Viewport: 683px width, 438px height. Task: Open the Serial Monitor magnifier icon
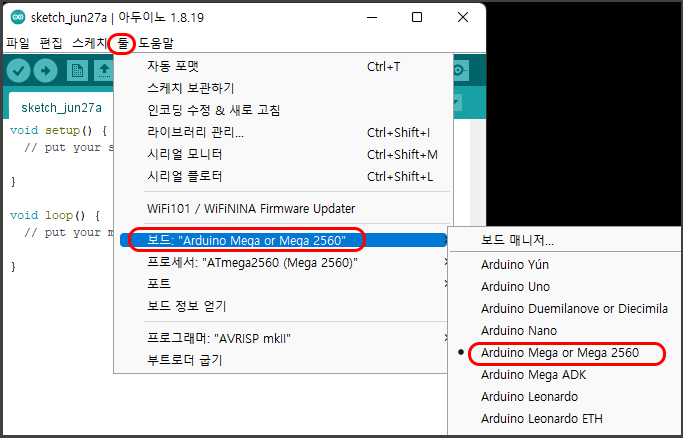459,70
